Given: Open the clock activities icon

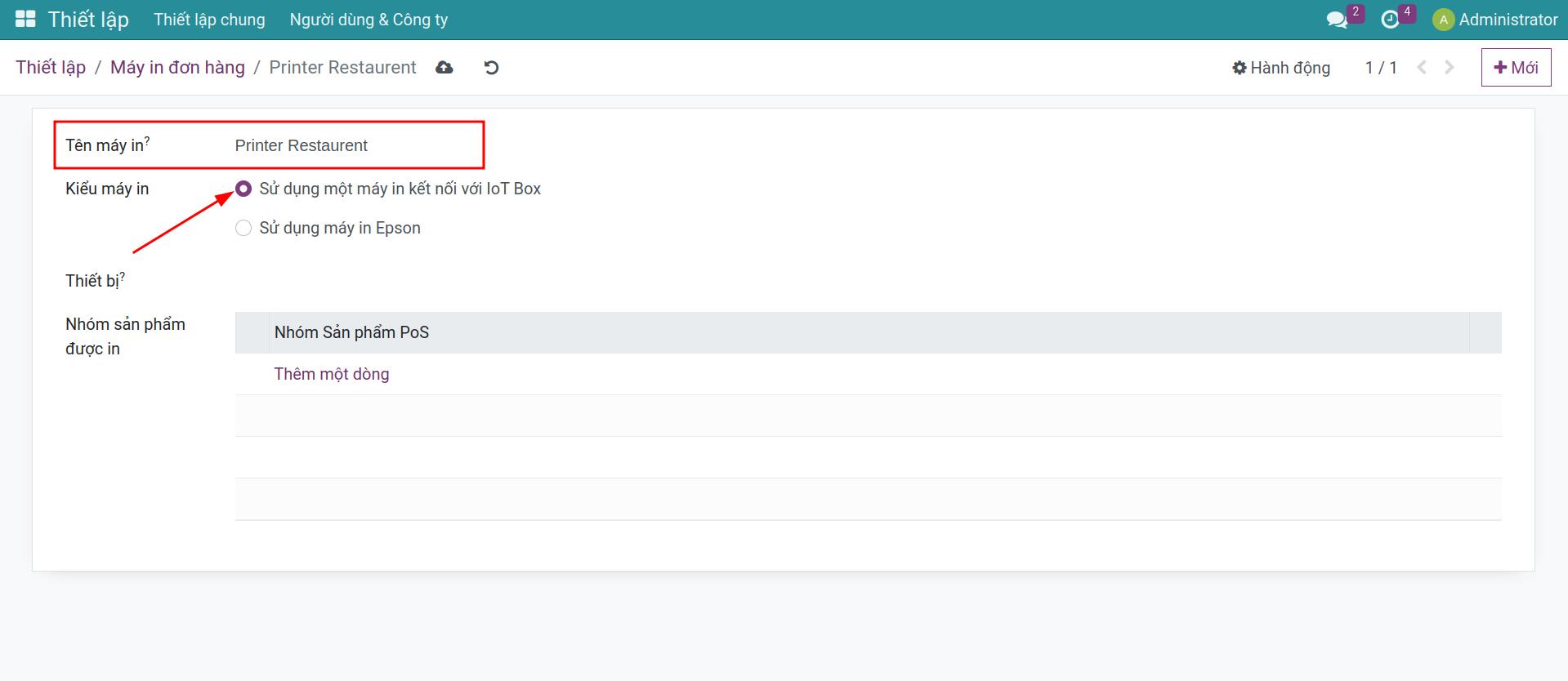Looking at the screenshot, I should pos(1390,20).
